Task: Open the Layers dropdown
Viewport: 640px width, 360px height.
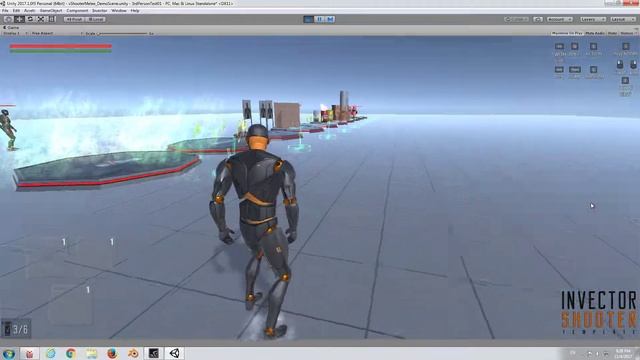Action: [x=593, y=19]
